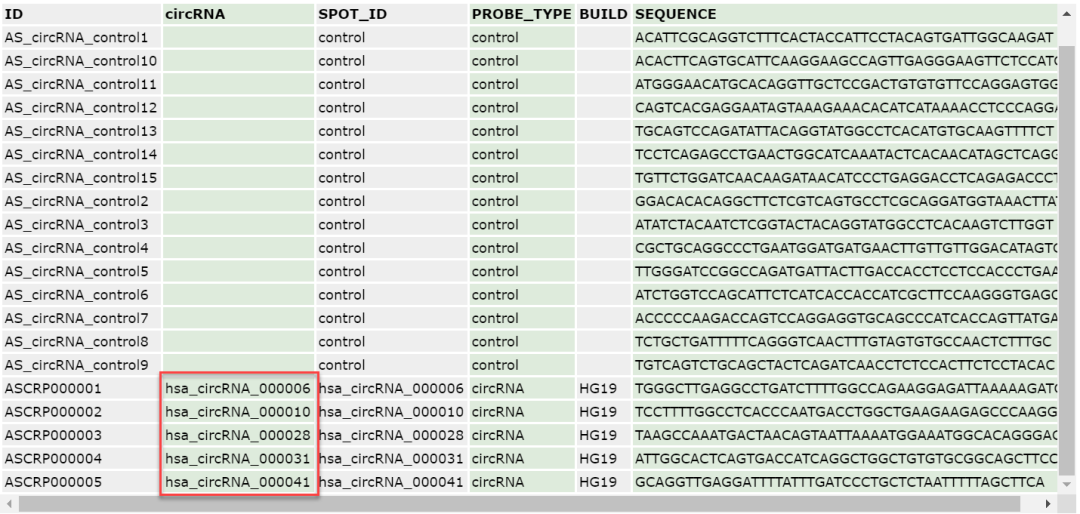Click the scroll right arrow of horizontal scrollbar
The height and width of the screenshot is (514, 1080).
point(1050,504)
